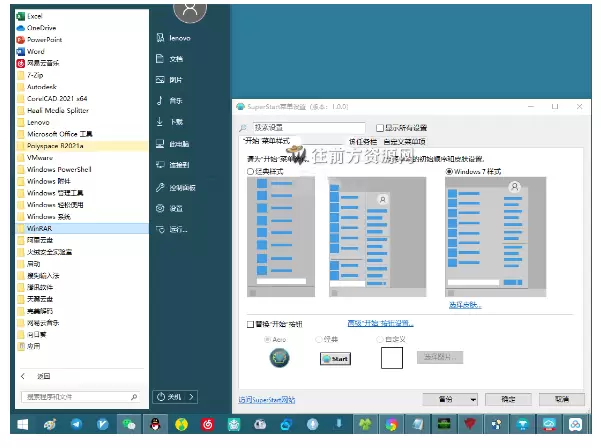
Task: Switch to the 任务栏 tab
Action: [x=362, y=141]
